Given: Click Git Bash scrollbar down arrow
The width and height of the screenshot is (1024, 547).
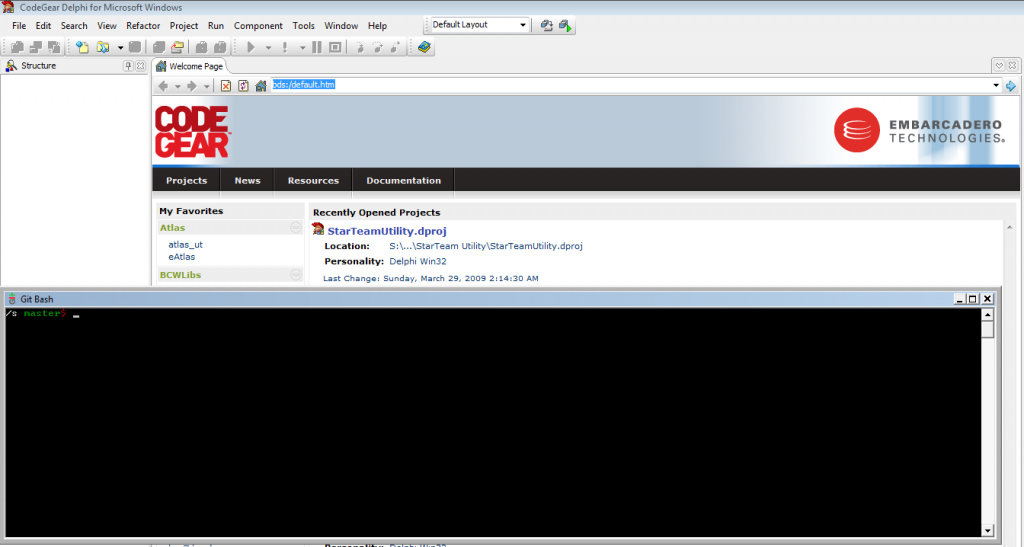Looking at the screenshot, I should pos(987,530).
